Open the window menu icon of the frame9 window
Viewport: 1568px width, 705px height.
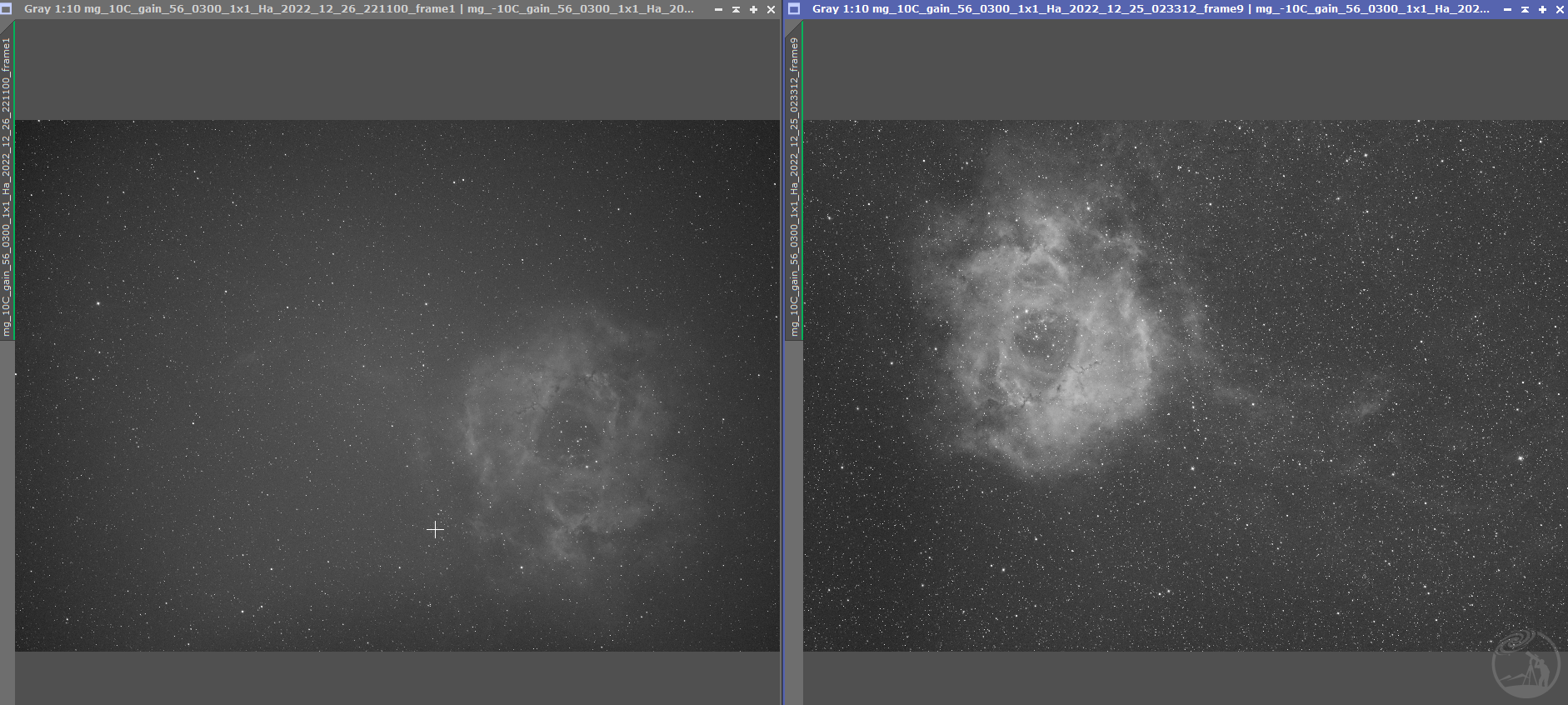pos(794,9)
